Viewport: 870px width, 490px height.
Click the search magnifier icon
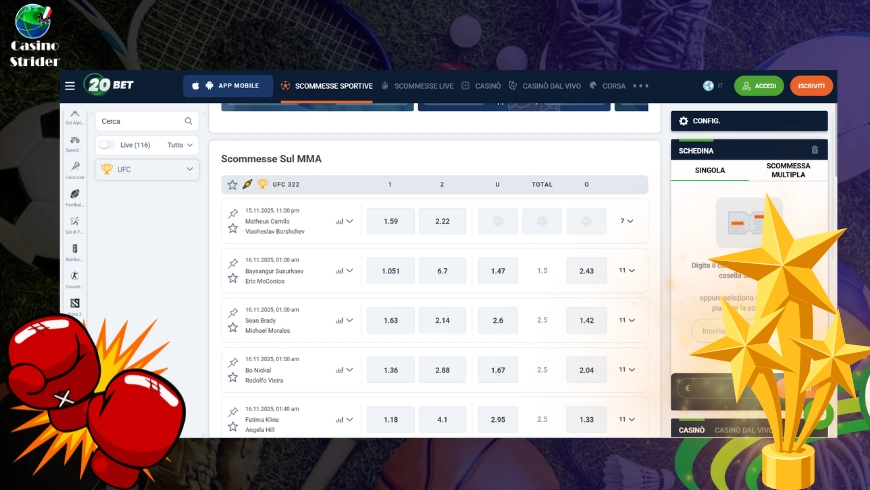(189, 121)
